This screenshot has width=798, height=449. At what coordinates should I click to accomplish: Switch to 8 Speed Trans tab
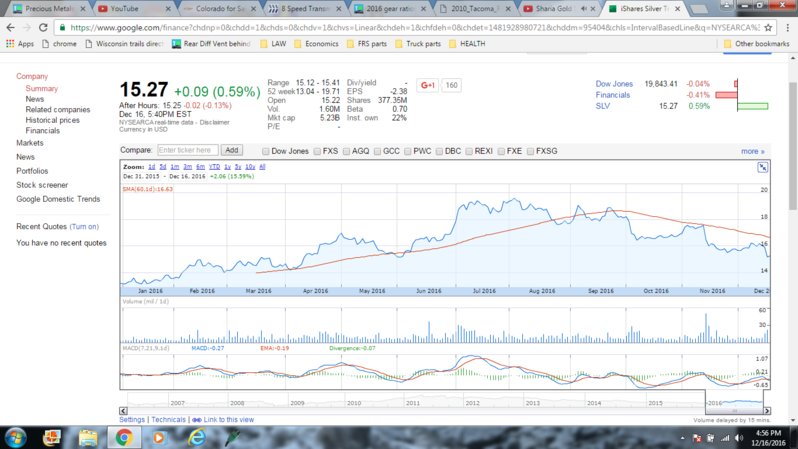[303, 9]
